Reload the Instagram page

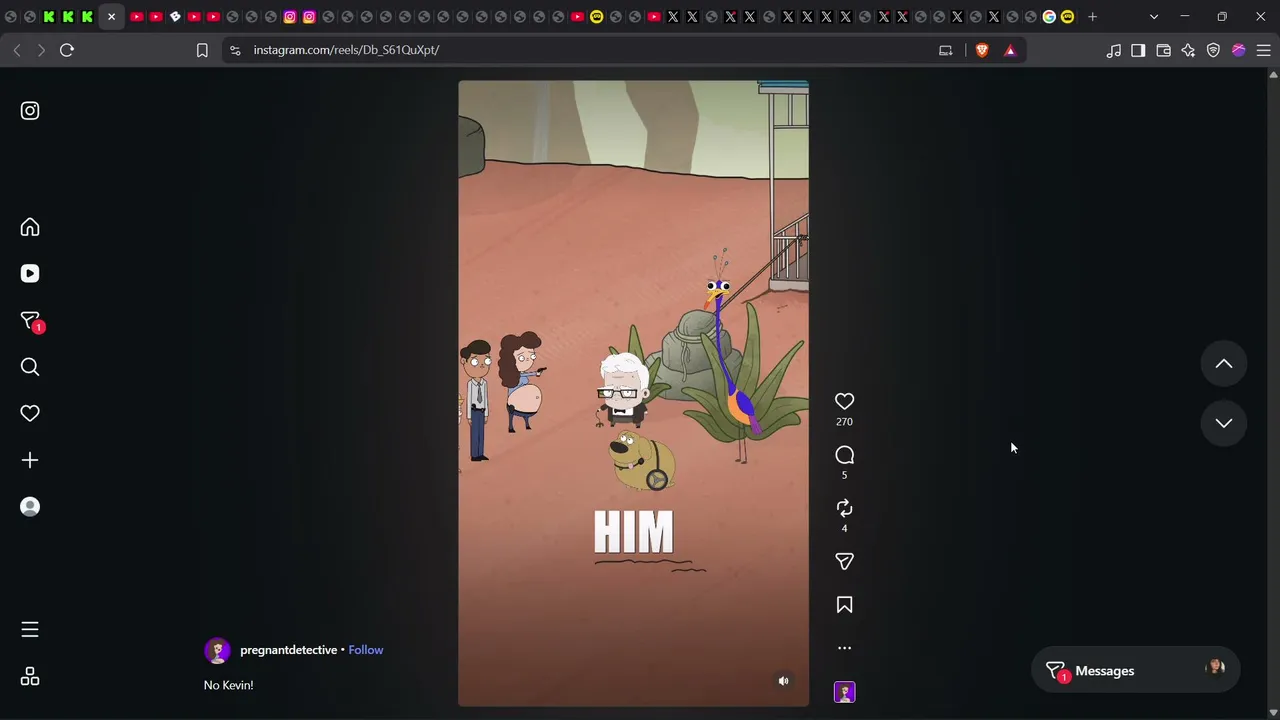pyautogui.click(x=67, y=50)
